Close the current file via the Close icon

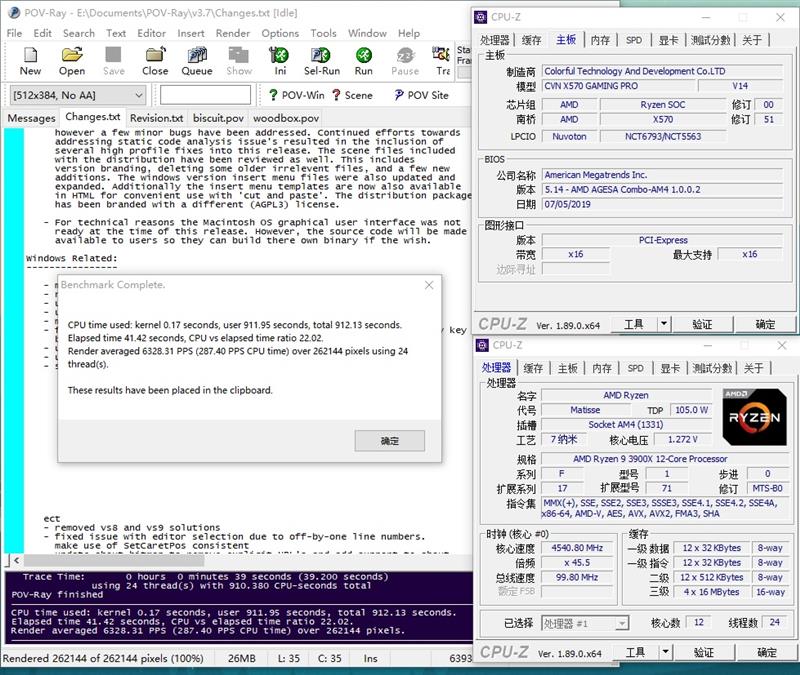[155, 60]
